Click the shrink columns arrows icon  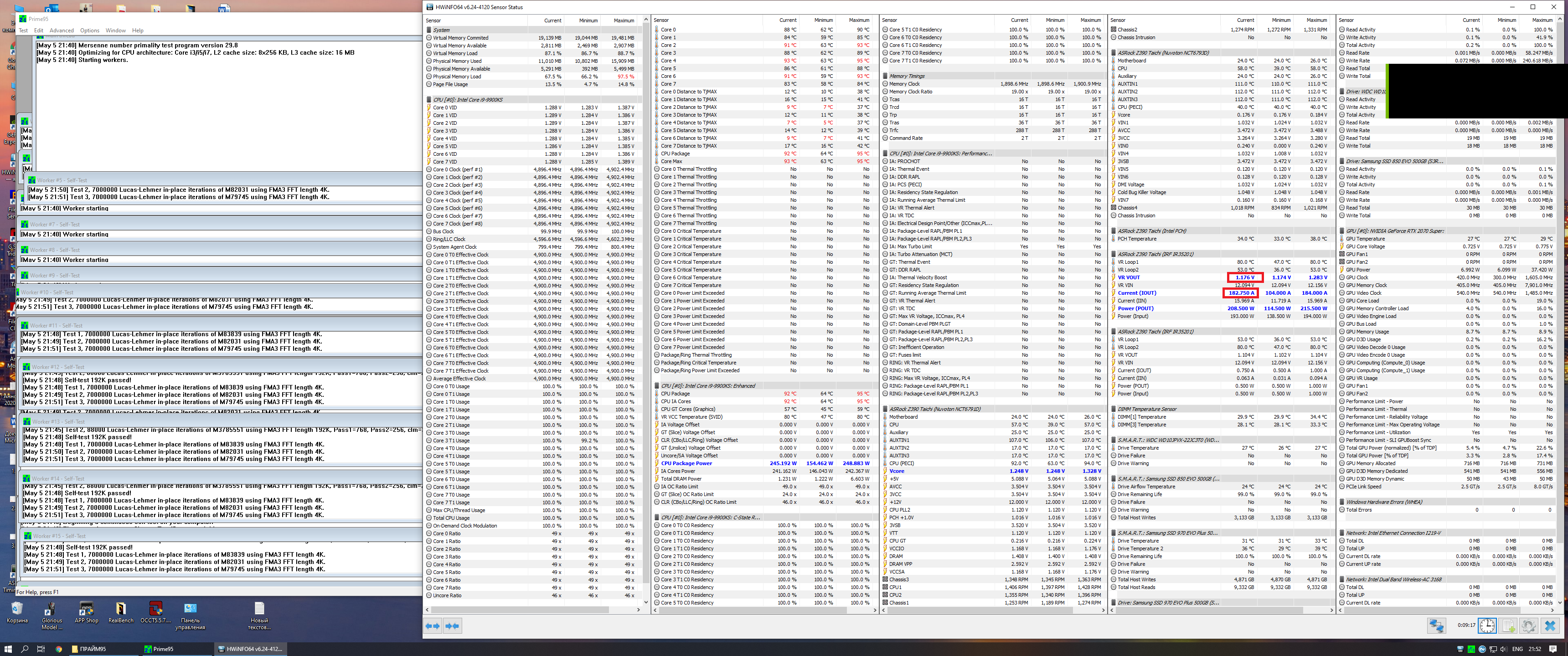click(x=452, y=625)
